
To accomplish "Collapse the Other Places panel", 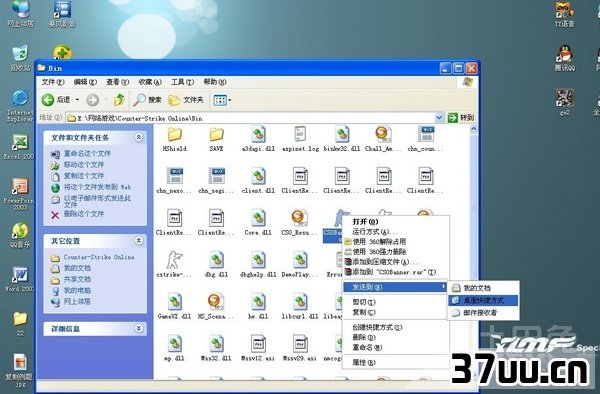I will 139,240.
